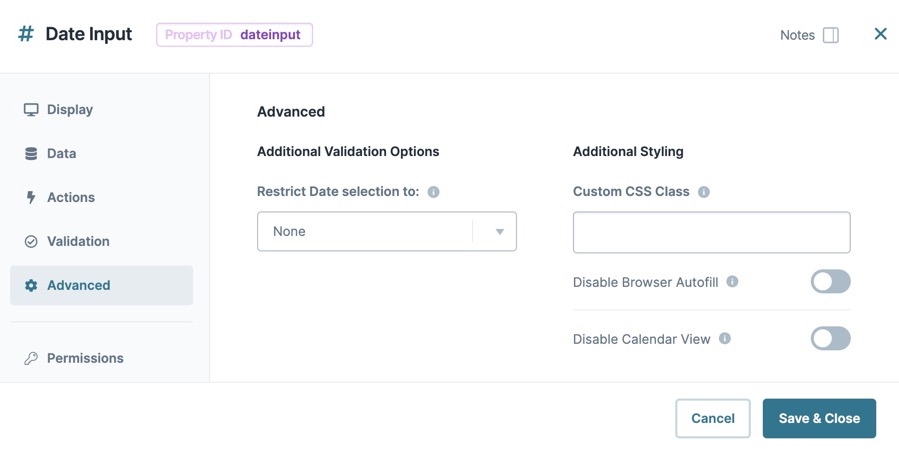Click the Cancel button
The image size is (899, 449).
713,418
